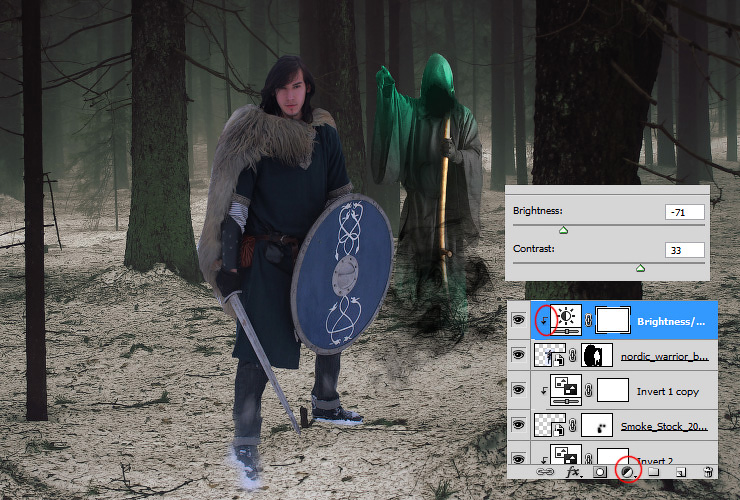Create a new layer
Viewport: 740px width, 500px height.
(x=681, y=472)
